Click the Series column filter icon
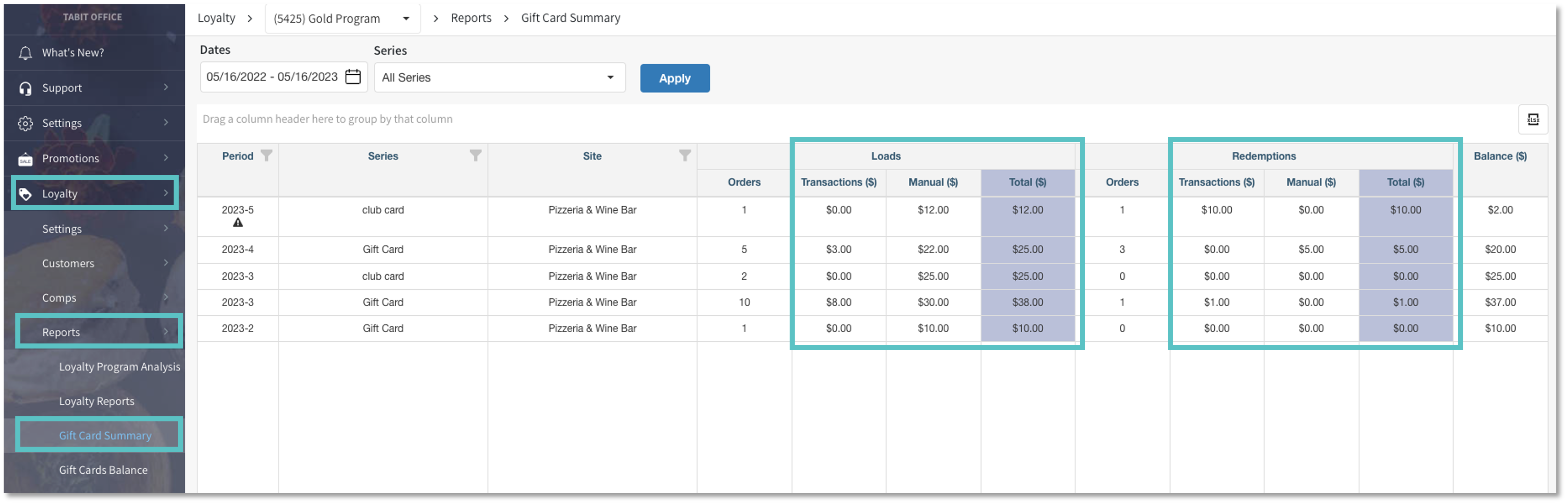Screen dimensions: 1568x504 click(x=475, y=156)
